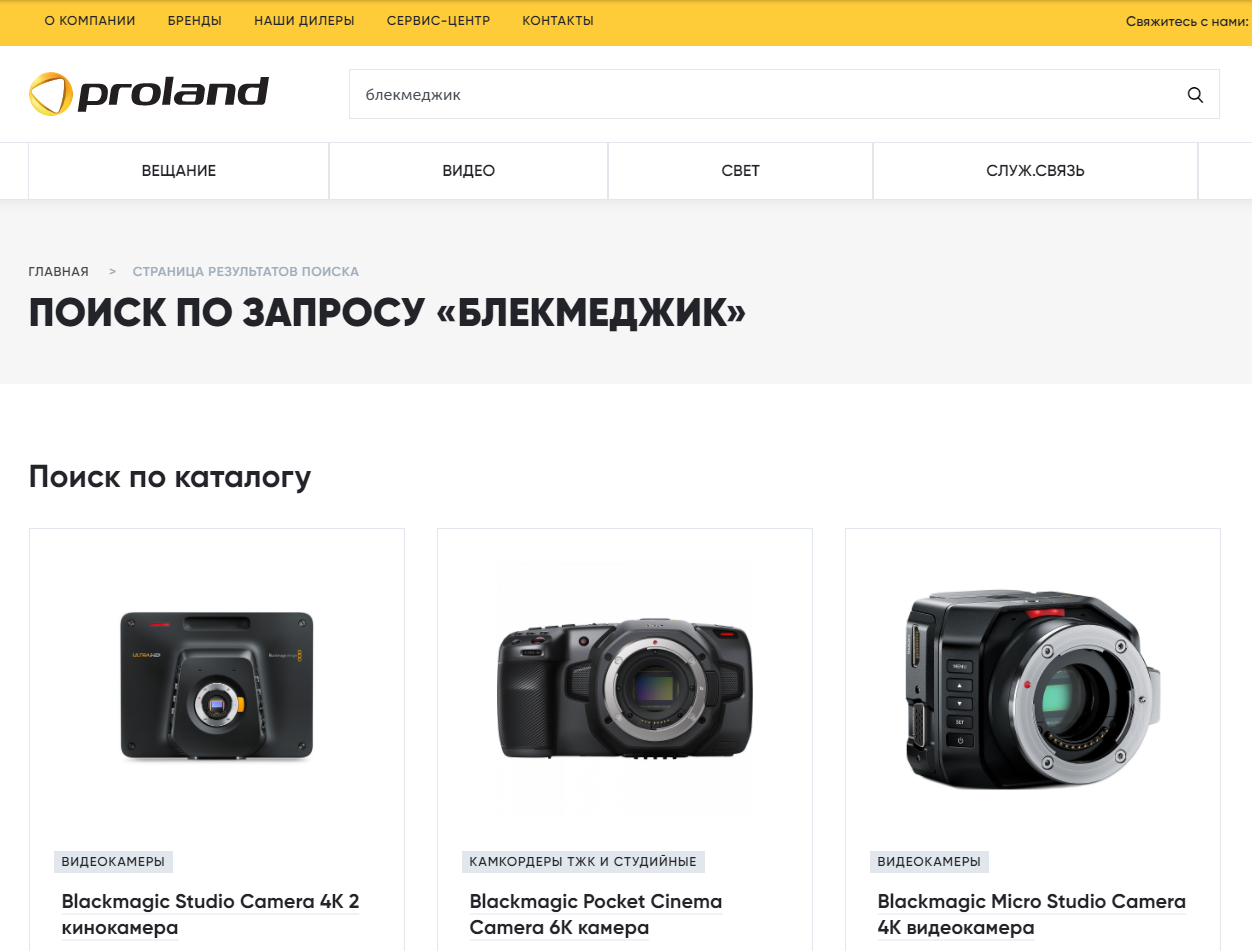Open Blackmagic Micro Studio Camera 4K видеокамера link

[x=1032, y=915]
